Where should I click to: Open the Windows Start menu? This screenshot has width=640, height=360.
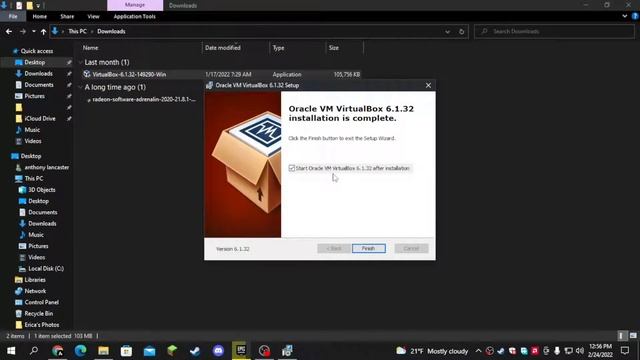click(11, 351)
